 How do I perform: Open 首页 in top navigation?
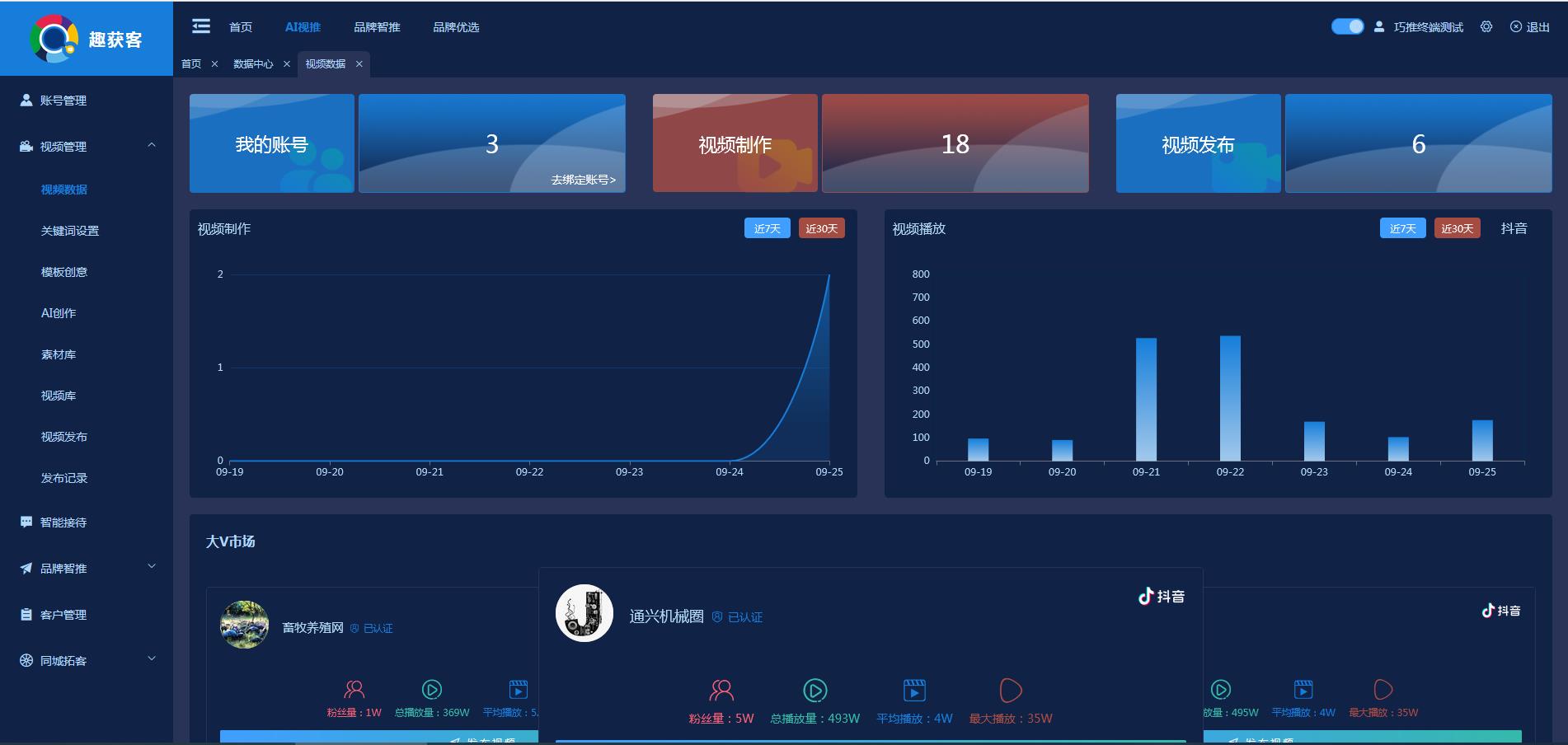pyautogui.click(x=241, y=27)
